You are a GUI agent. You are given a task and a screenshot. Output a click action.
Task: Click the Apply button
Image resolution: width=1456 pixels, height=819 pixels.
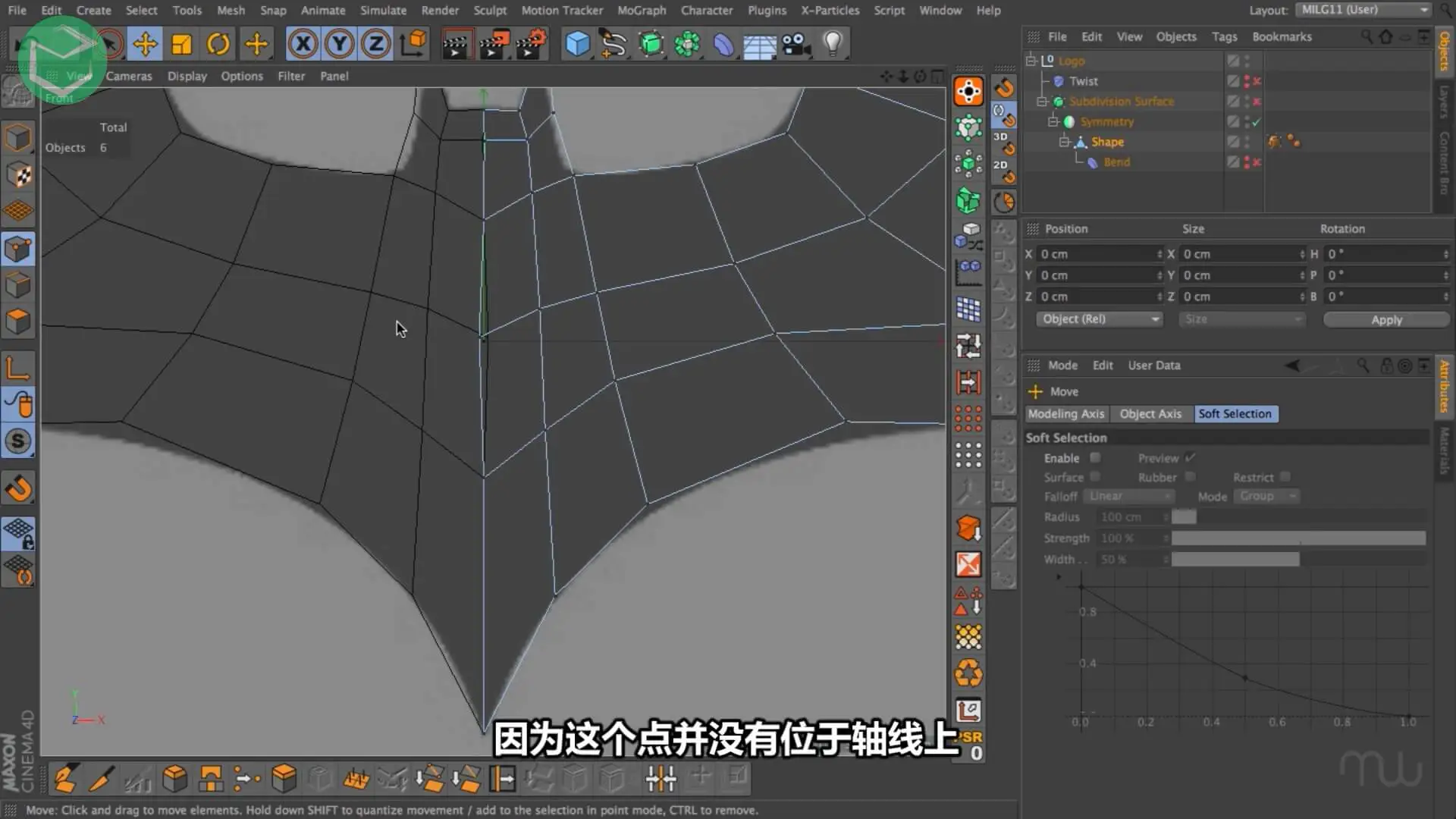pyautogui.click(x=1386, y=319)
